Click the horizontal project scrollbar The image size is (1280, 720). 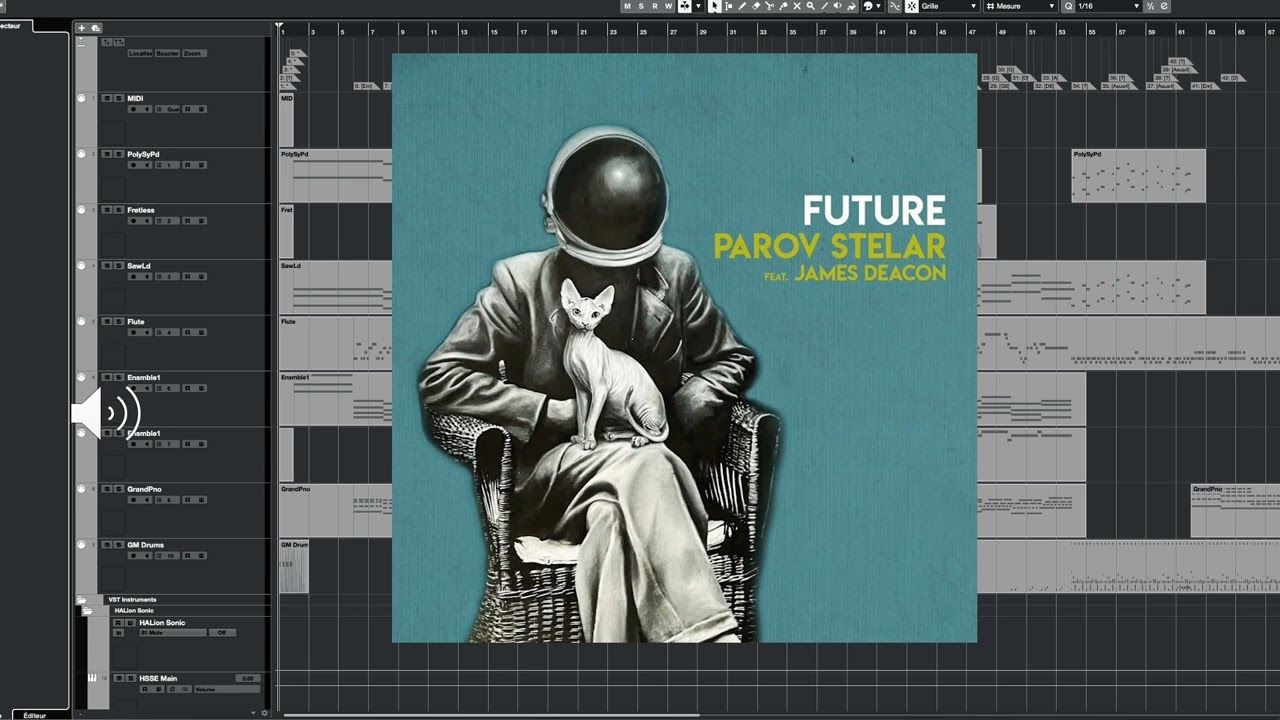coord(492,715)
